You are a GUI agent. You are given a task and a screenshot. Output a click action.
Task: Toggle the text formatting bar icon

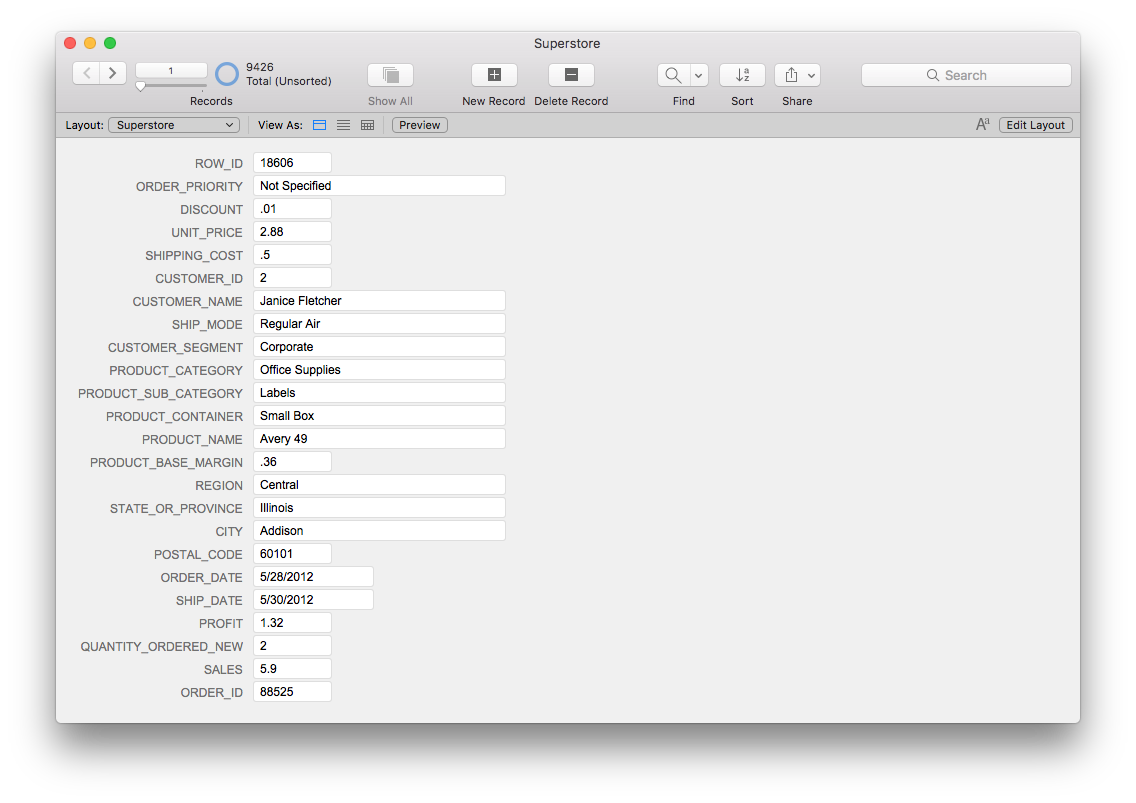coord(983,125)
